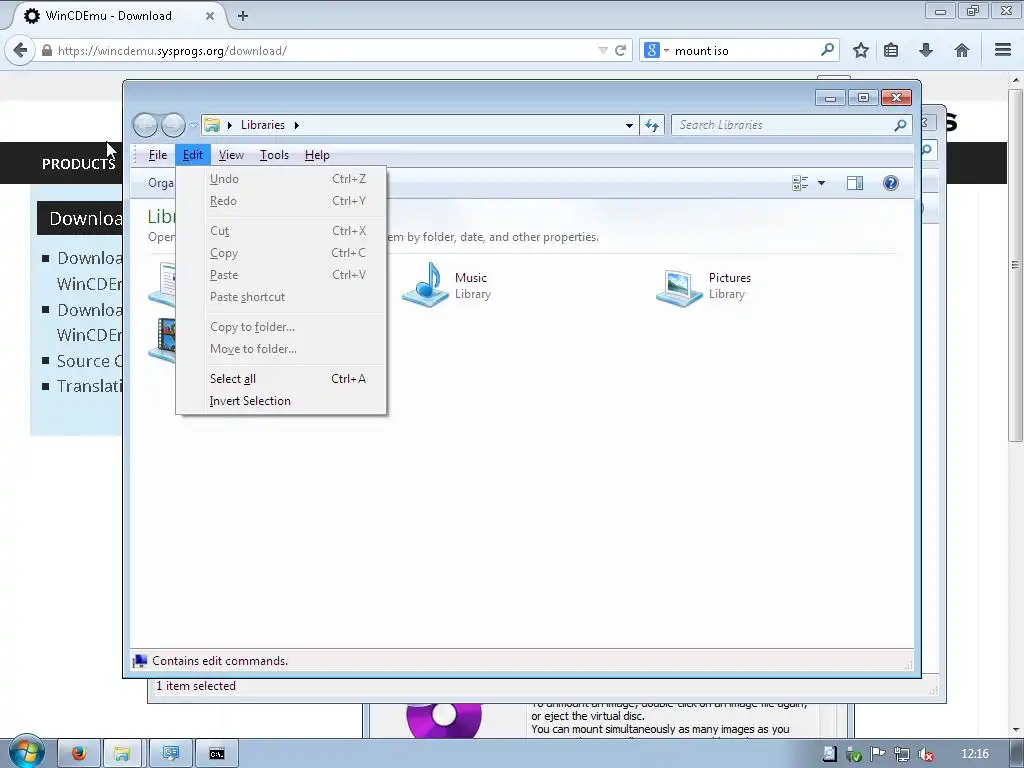The width and height of the screenshot is (1024, 768).
Task: Close the WinCDEmu - Download tab
Action: [210, 16]
